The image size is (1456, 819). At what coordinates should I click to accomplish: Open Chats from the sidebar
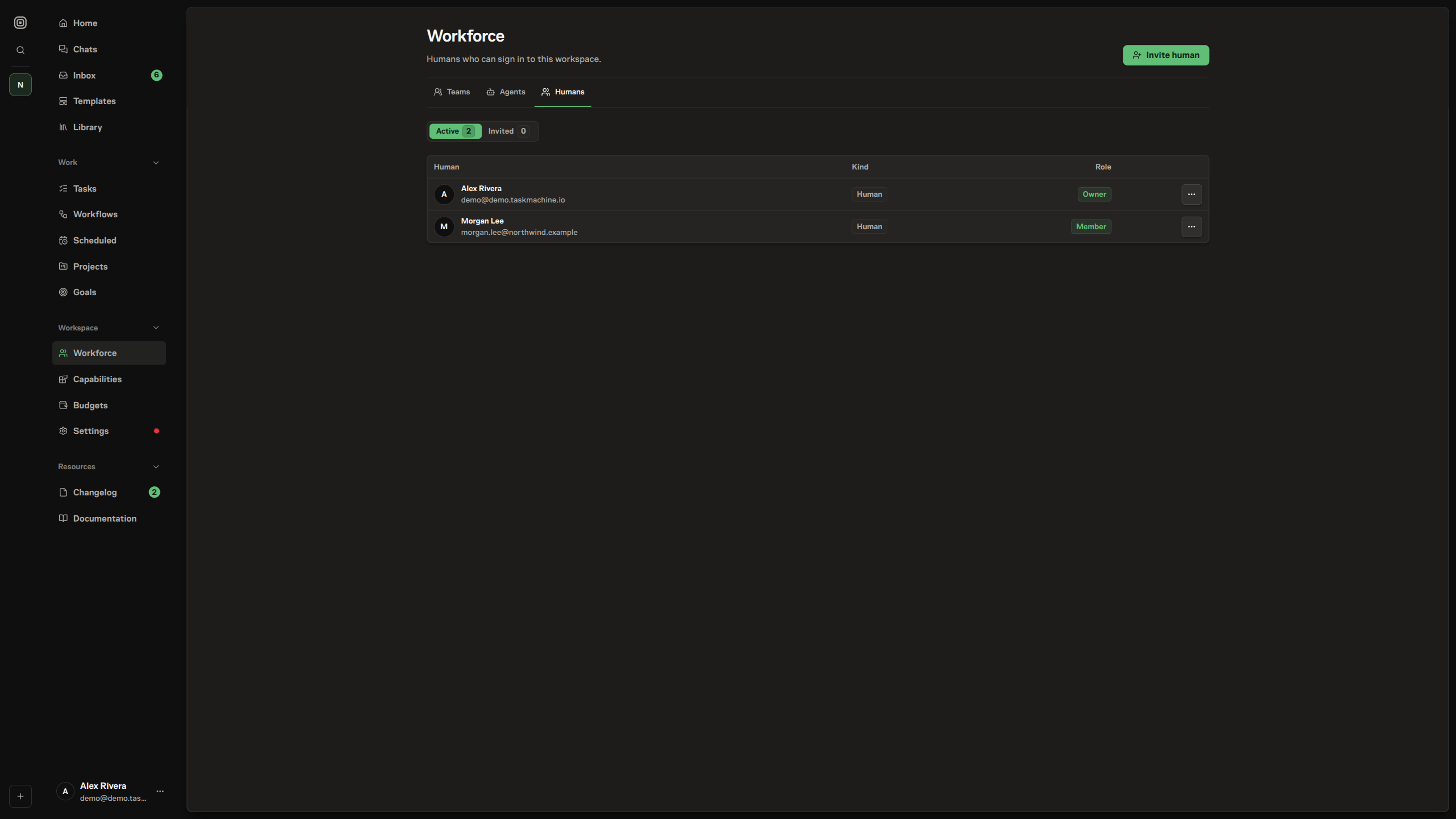(109, 49)
